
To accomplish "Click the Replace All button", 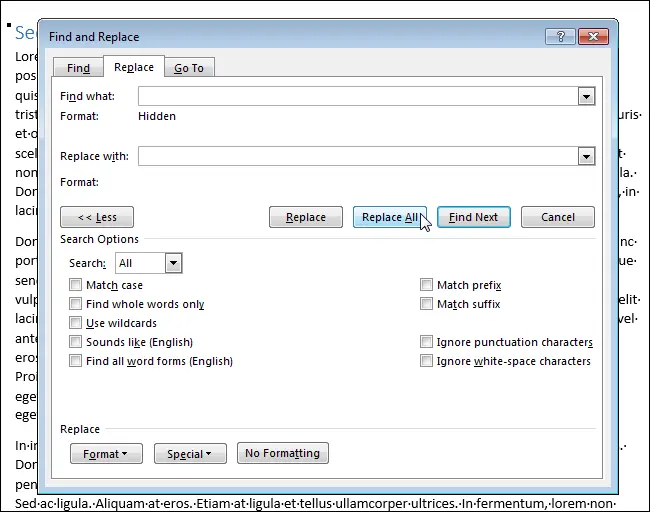I will pyautogui.click(x=390, y=217).
